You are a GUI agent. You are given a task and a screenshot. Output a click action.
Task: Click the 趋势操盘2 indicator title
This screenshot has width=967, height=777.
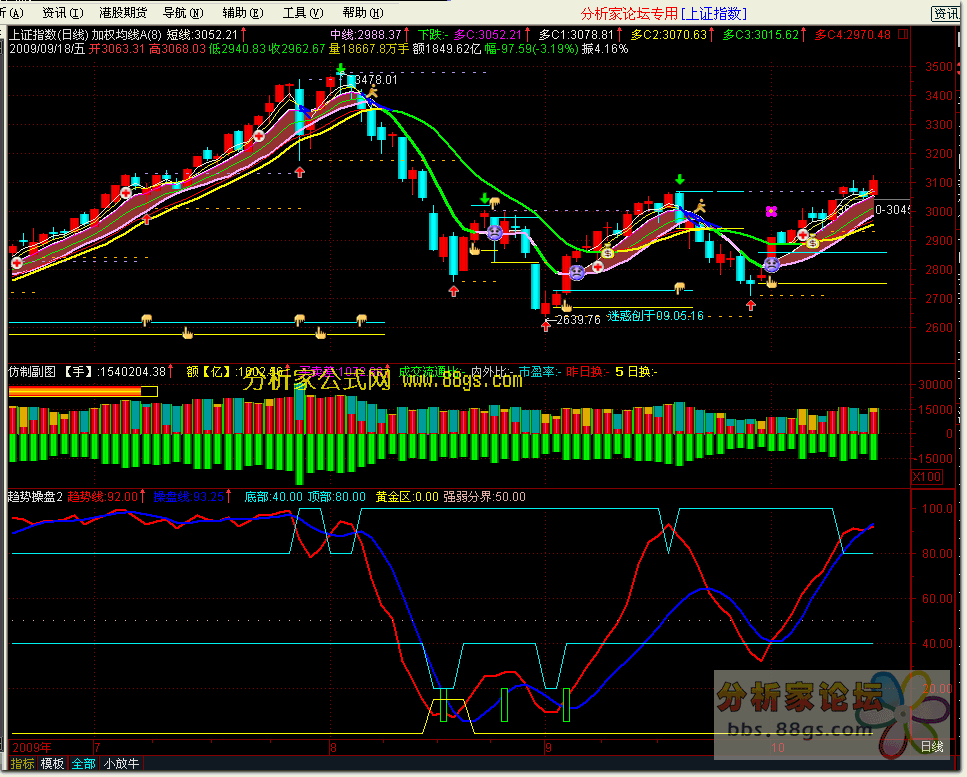click(x=35, y=496)
